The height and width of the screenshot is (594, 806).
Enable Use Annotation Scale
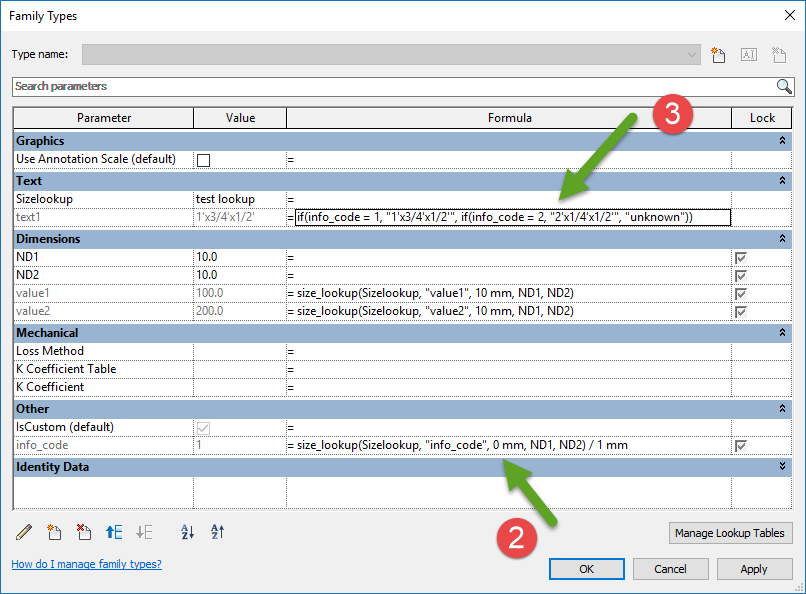tap(203, 162)
